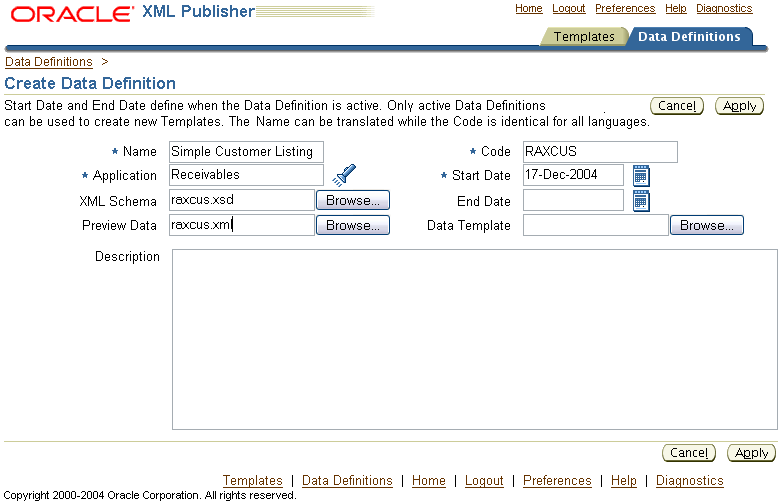Select the Data Definitions tab
780x502 pixels.
[689, 36]
